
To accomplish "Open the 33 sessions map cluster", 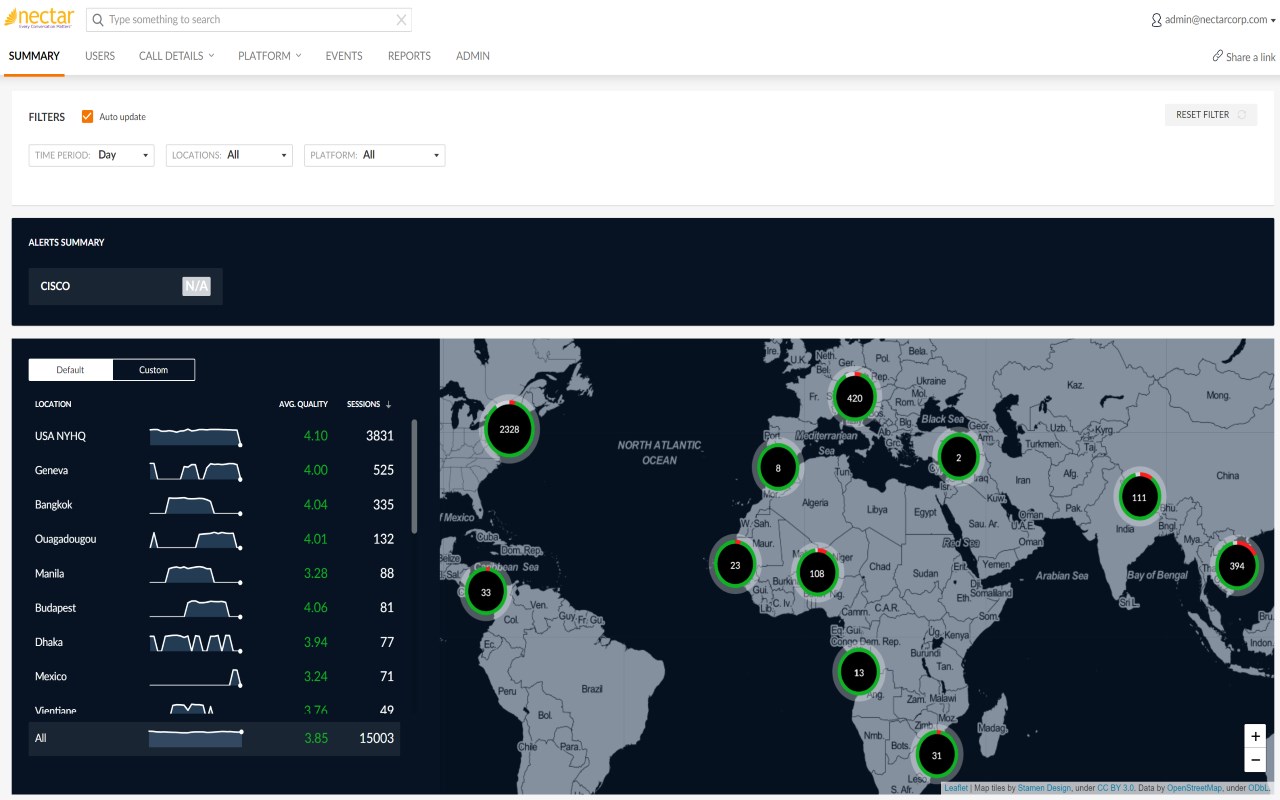I will pos(486,592).
